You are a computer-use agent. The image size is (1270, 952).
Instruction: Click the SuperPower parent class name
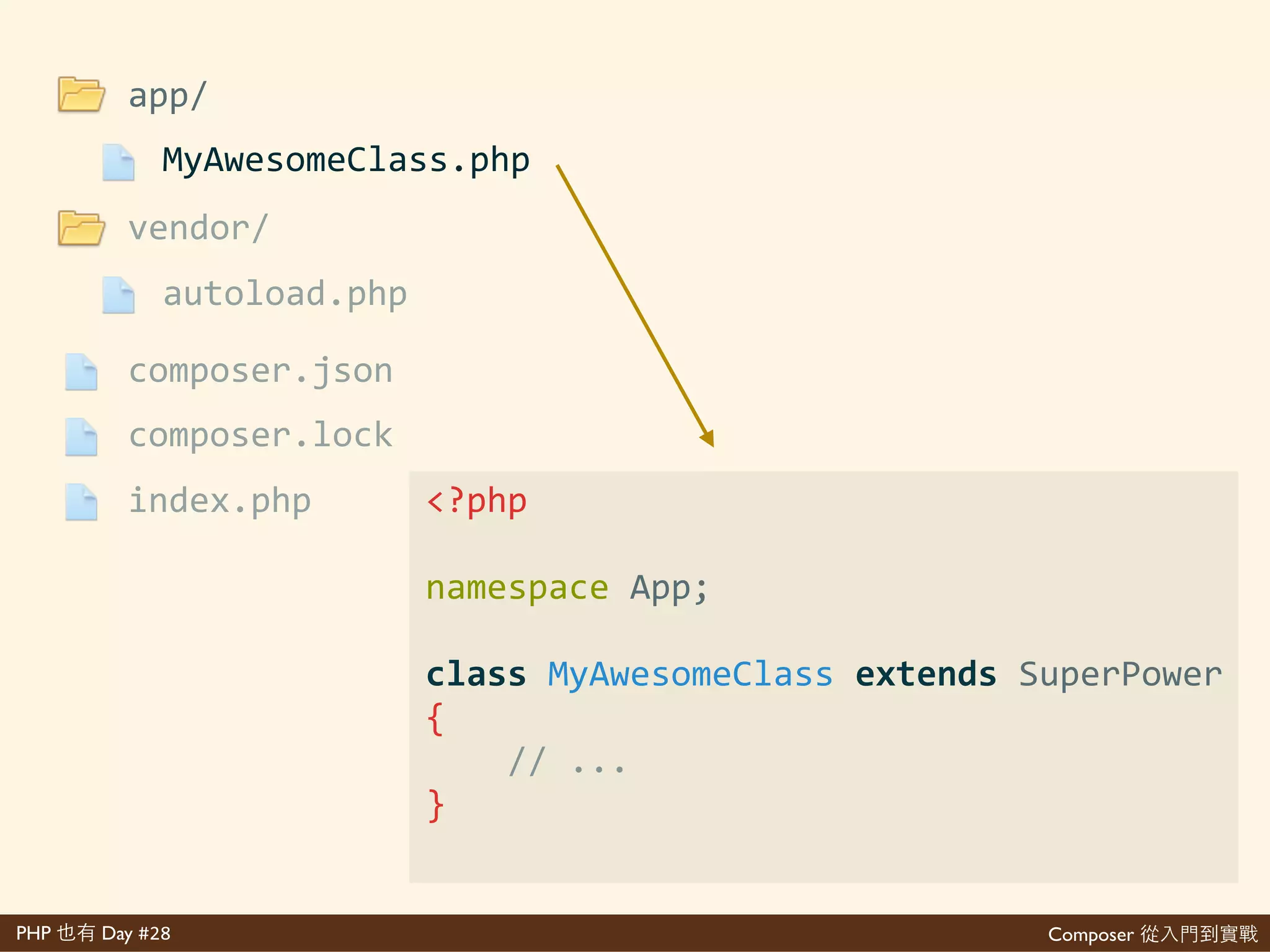(1121, 675)
